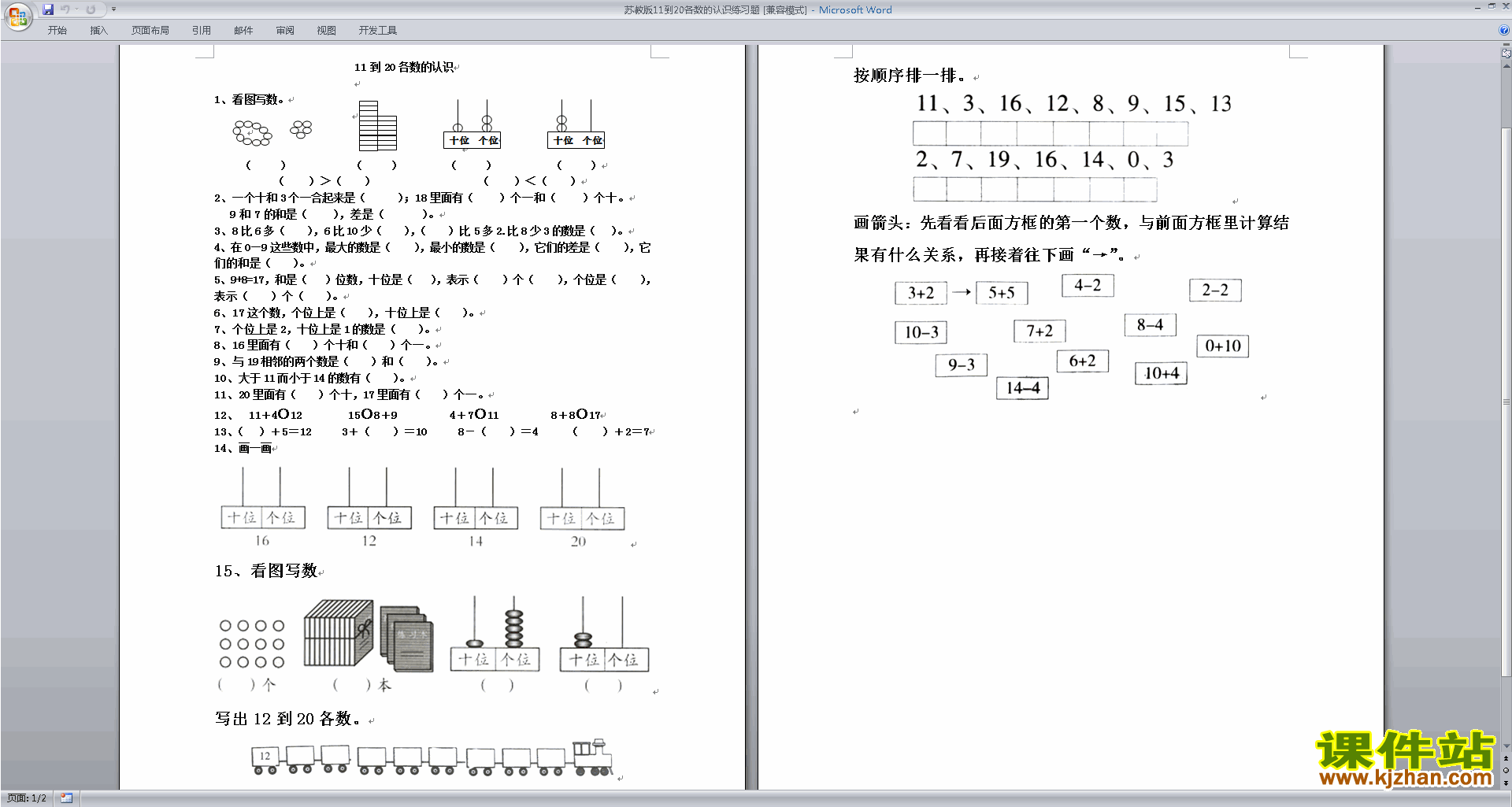
Task: Switch to 页面布局 ribbon tab
Action: 150,31
